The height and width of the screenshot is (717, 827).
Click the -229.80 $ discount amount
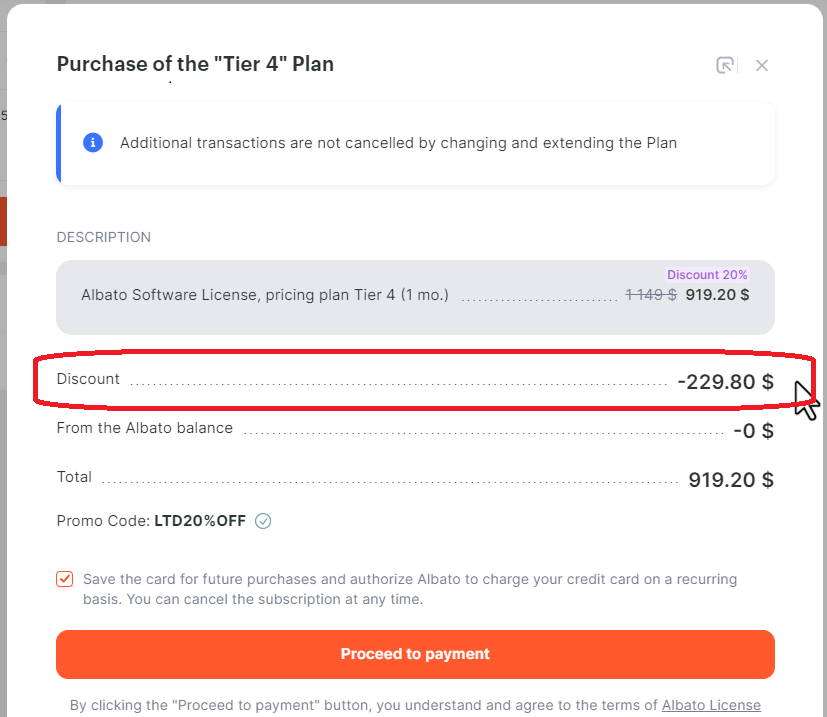pos(725,381)
